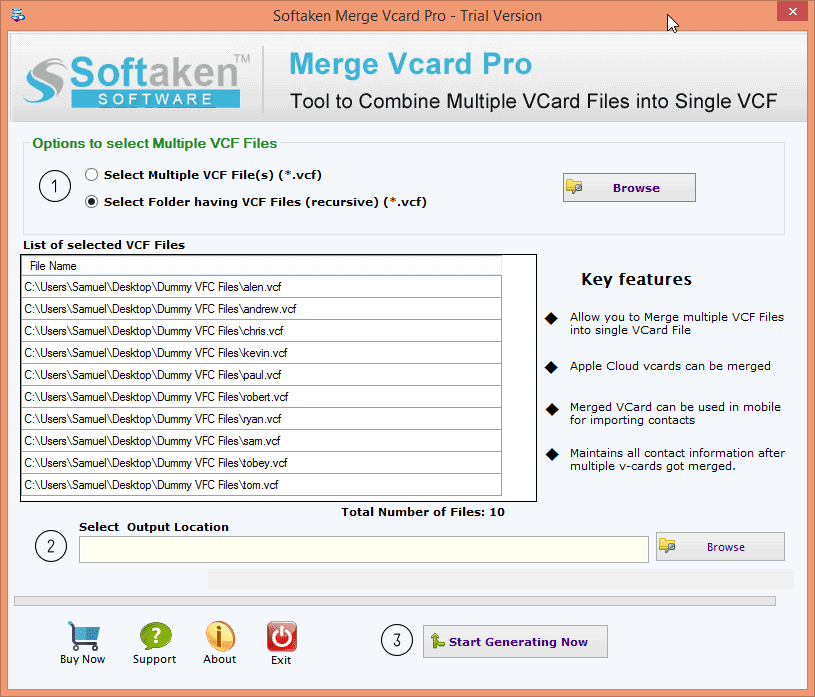Select the tobey.vcf file row

click(x=261, y=463)
